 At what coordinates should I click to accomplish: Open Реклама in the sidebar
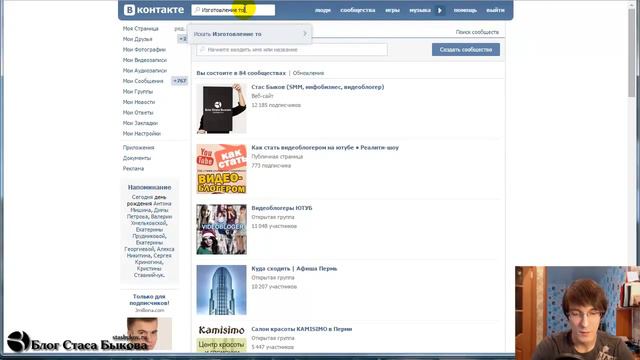133,168
